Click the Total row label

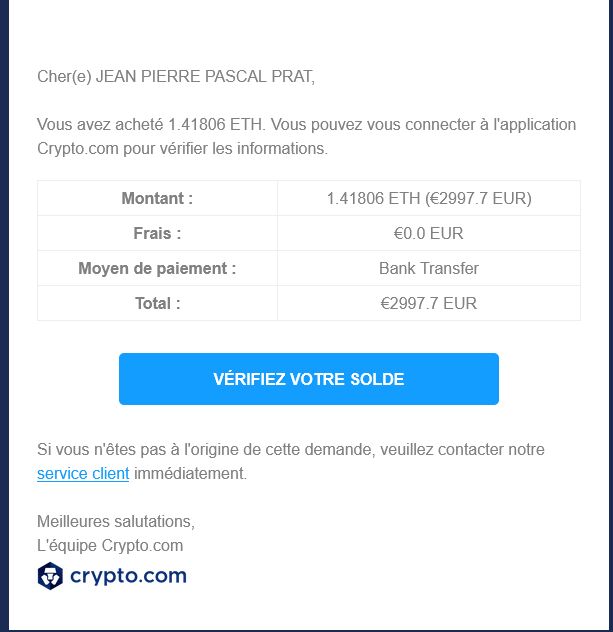(x=157, y=303)
